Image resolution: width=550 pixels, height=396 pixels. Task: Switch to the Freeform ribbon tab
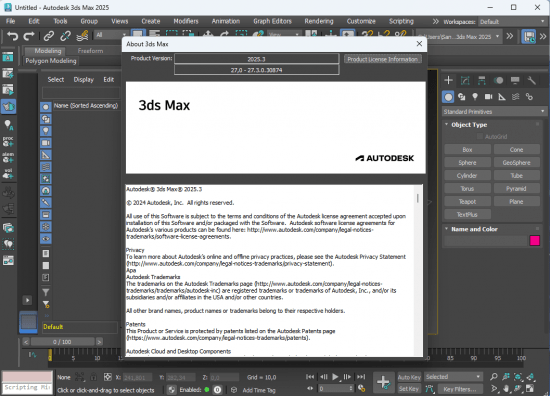click(90, 51)
